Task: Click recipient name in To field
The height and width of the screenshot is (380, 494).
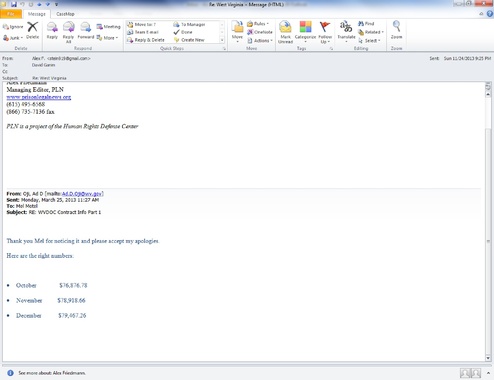Action: 43,65
